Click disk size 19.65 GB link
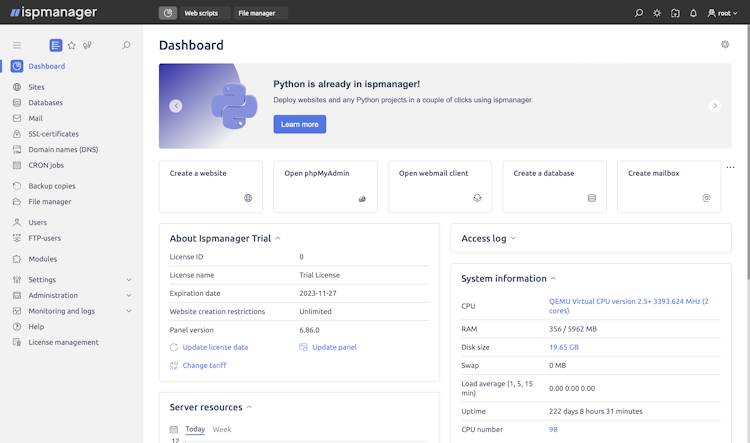 click(564, 347)
